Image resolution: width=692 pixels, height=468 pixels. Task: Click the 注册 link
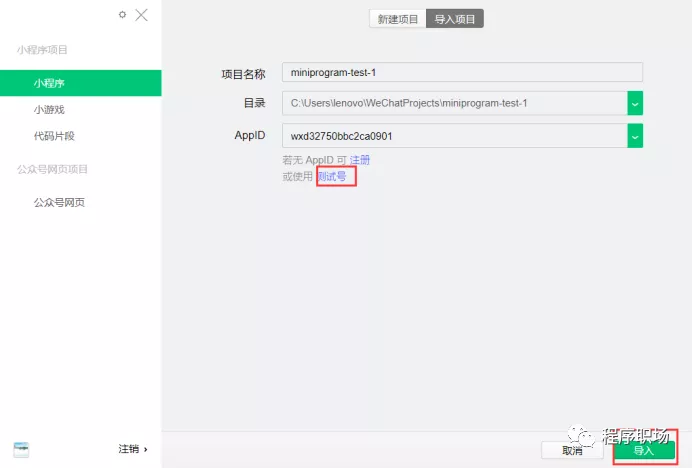[360, 160]
